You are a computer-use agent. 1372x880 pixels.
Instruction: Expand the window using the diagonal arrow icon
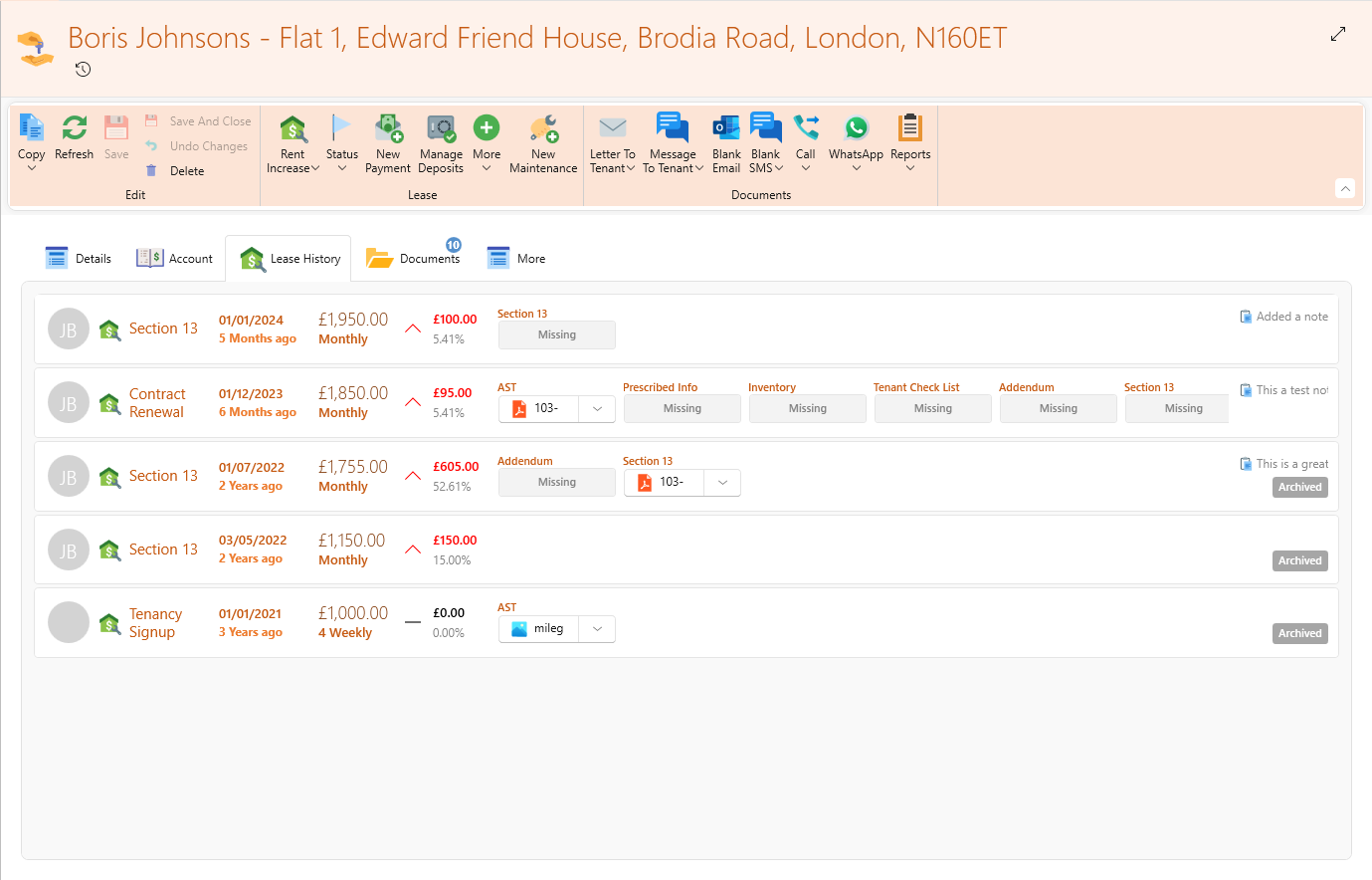coord(1338,34)
